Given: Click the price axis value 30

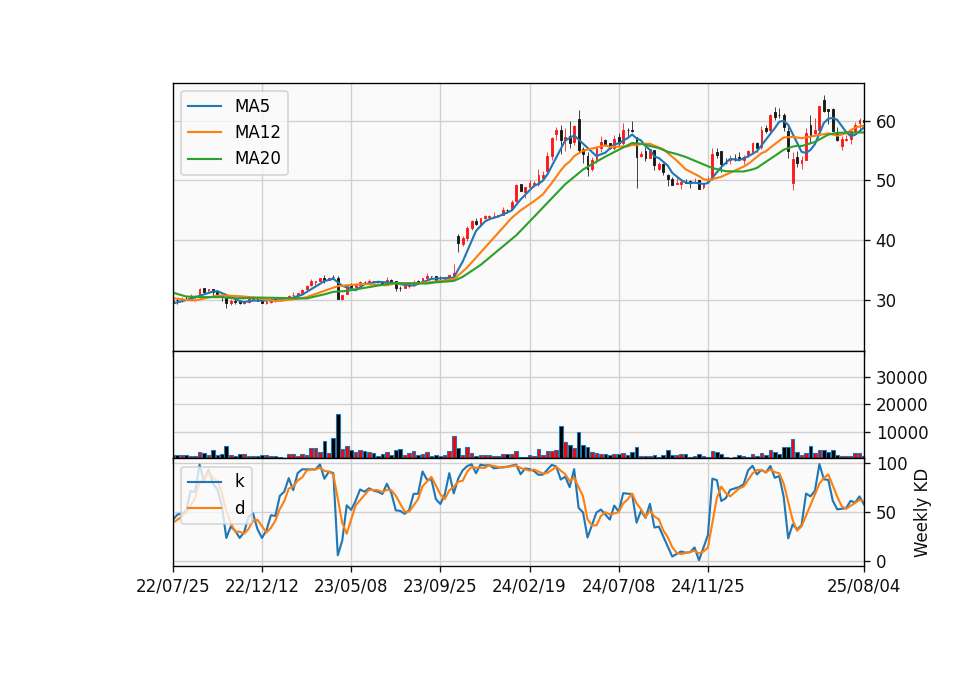Looking at the screenshot, I should pyautogui.click(x=886, y=301).
